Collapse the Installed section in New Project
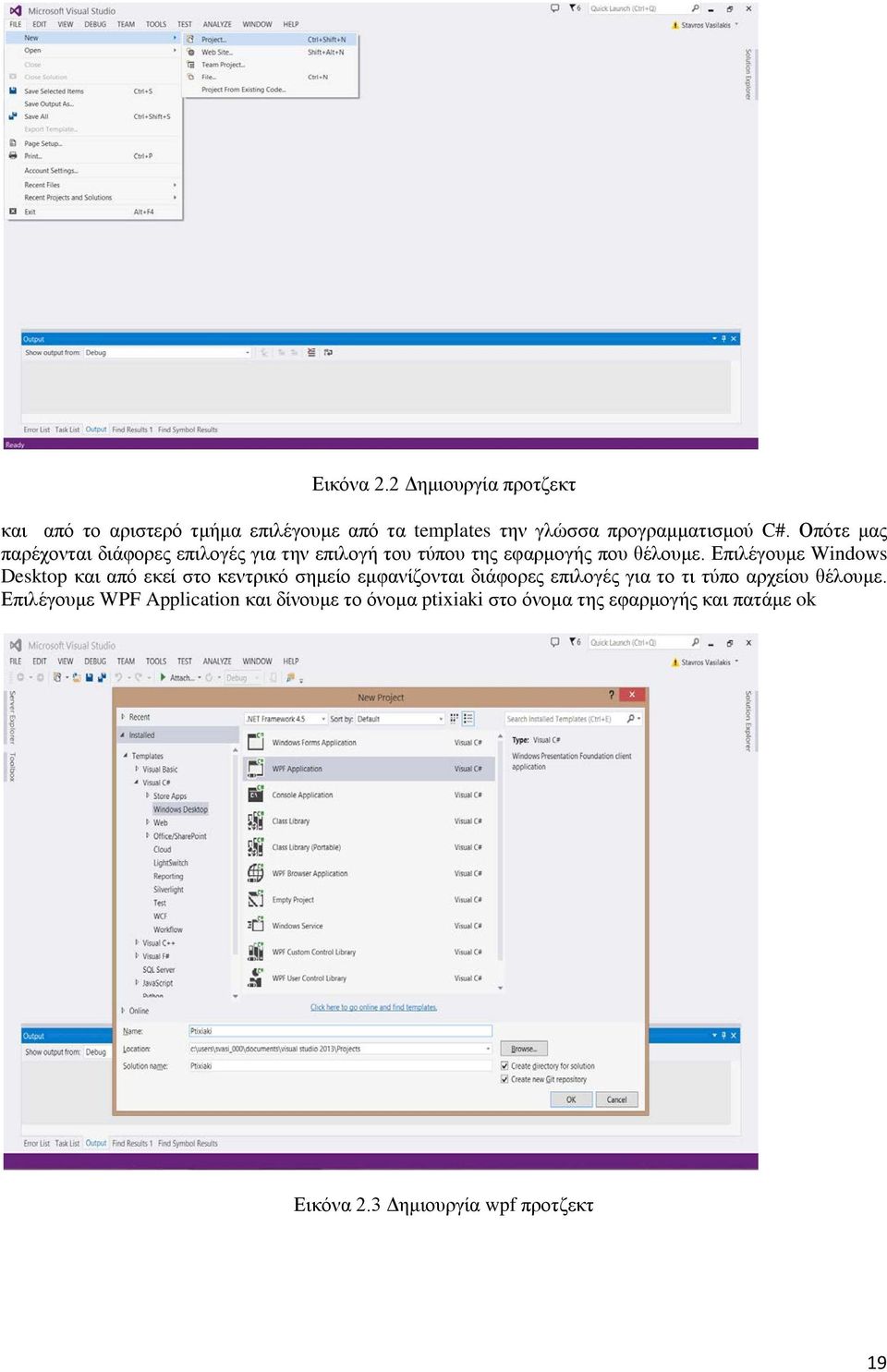Viewport: 887px width, 1372px height. coord(123,735)
